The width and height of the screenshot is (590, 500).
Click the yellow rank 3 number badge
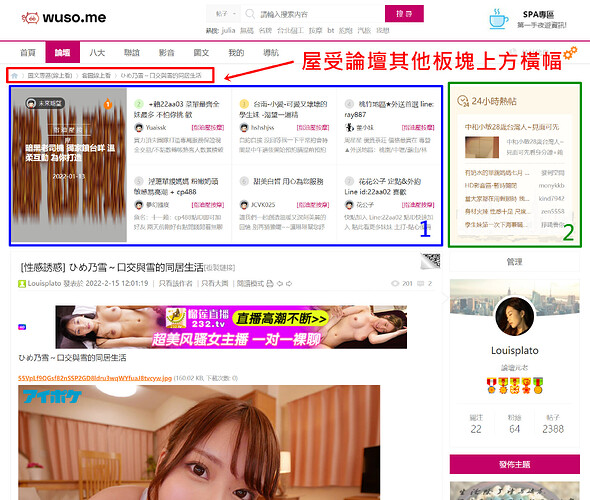pyautogui.click(x=244, y=104)
